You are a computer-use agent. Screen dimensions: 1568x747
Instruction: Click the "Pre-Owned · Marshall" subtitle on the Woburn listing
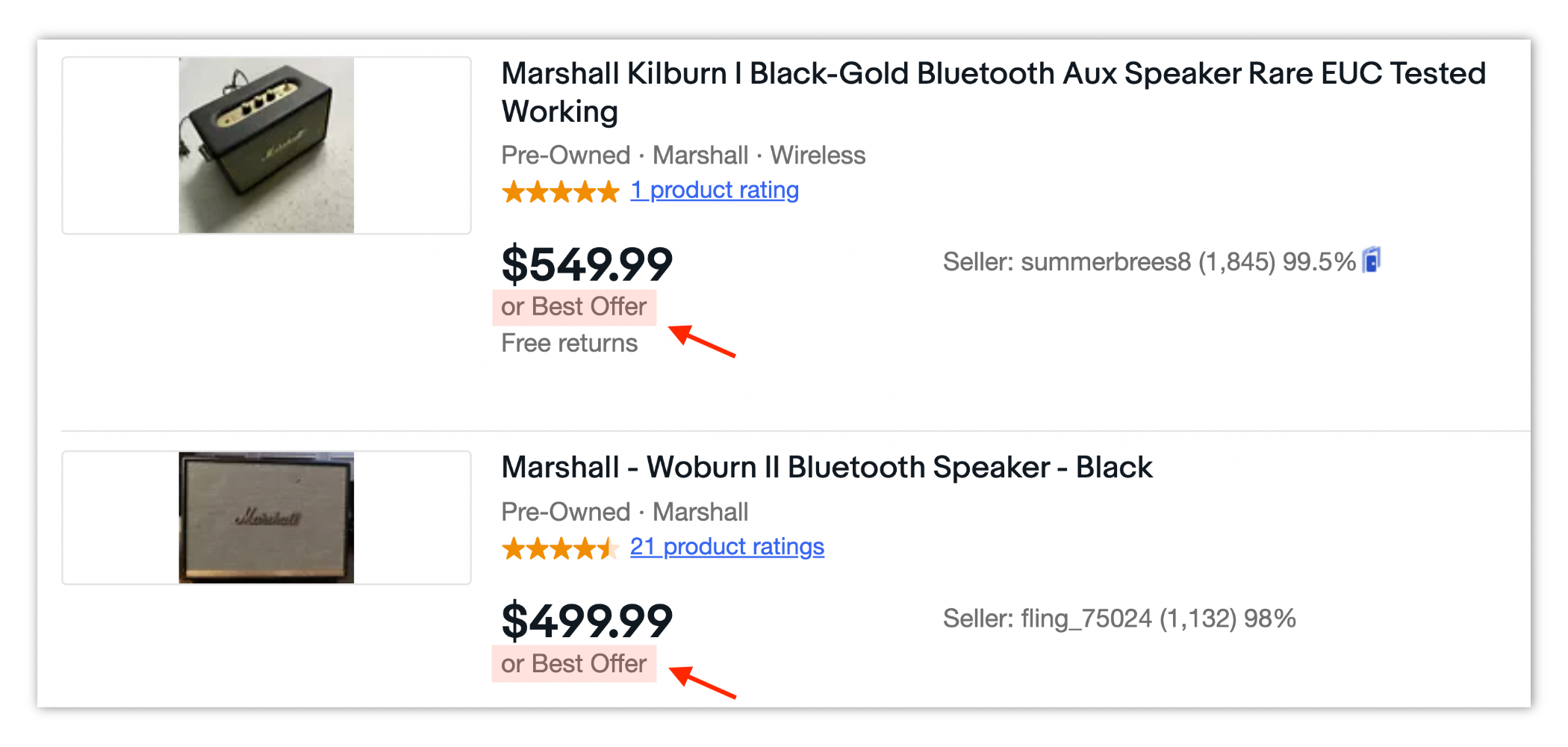click(624, 512)
